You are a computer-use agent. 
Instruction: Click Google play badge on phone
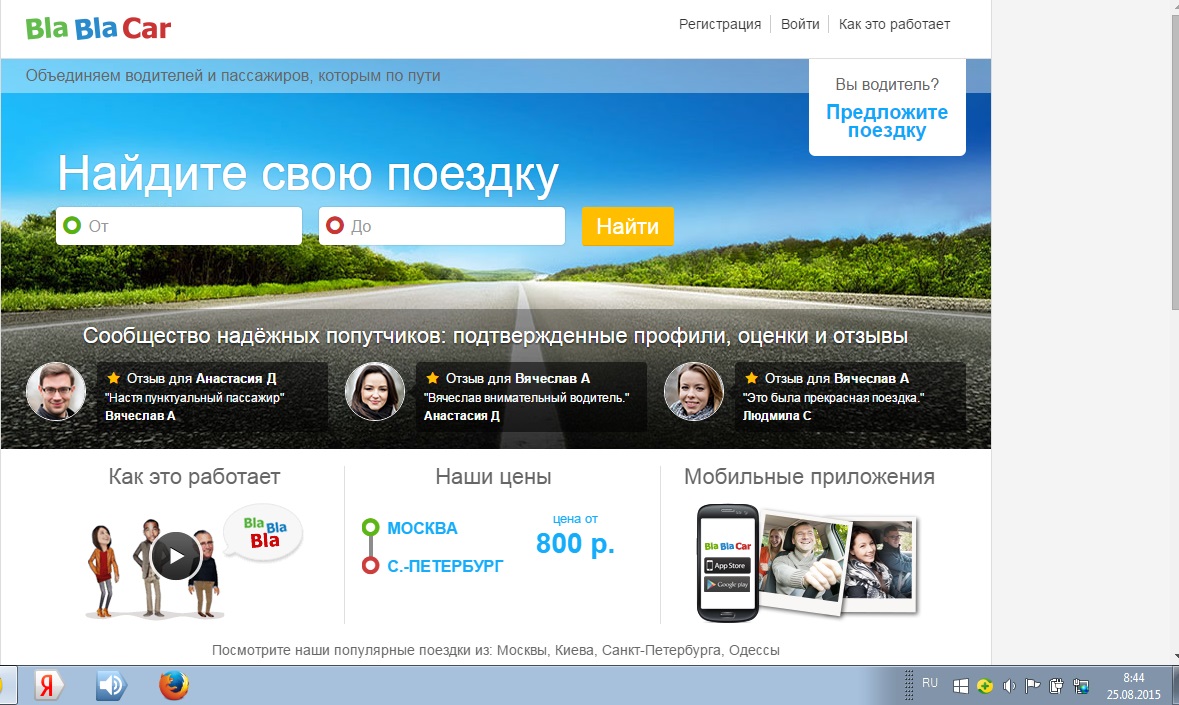pyautogui.click(x=727, y=584)
